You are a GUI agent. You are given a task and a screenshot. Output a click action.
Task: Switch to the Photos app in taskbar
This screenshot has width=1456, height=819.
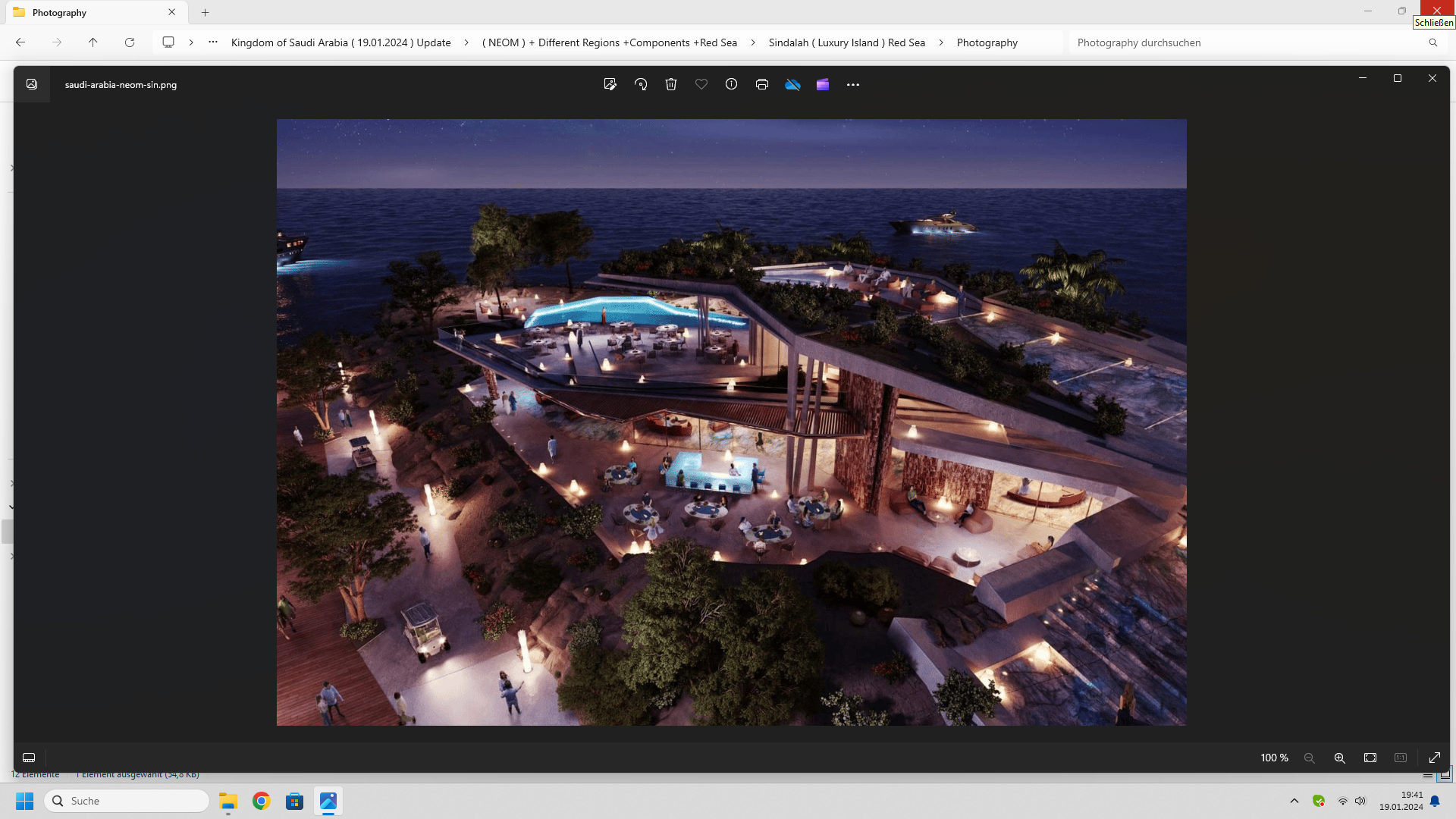pos(328,801)
